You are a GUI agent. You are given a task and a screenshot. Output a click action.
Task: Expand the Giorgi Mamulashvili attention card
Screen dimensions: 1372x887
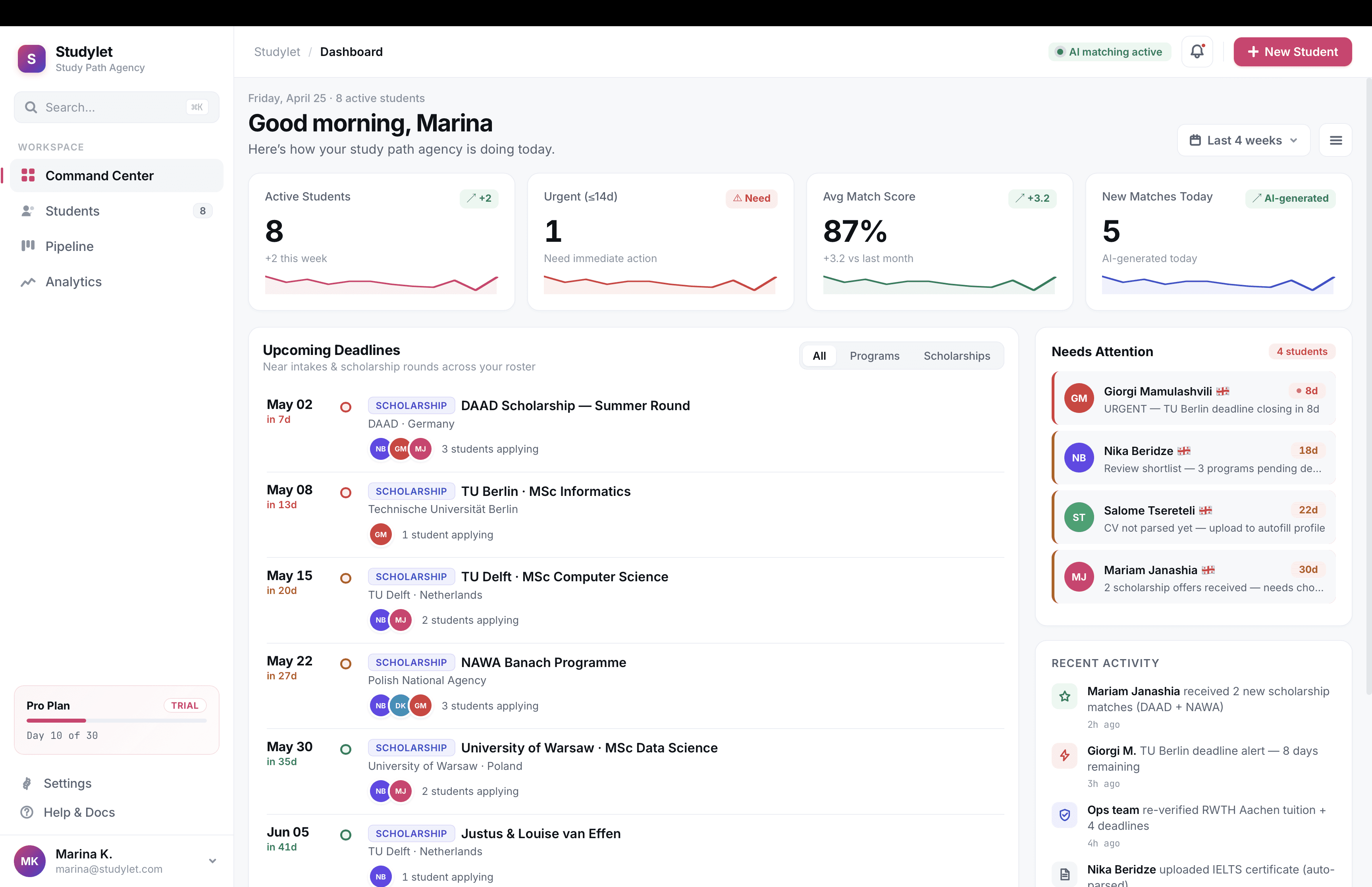click(x=1193, y=399)
